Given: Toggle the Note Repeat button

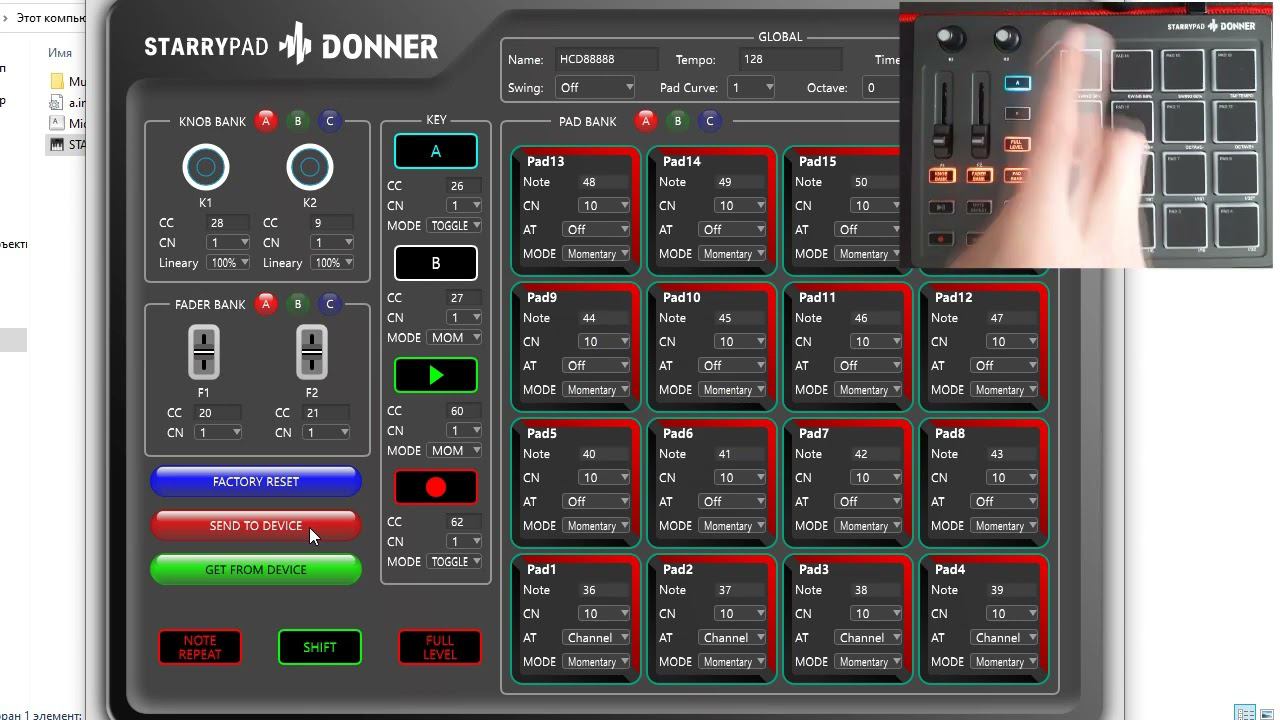Looking at the screenshot, I should [200, 647].
